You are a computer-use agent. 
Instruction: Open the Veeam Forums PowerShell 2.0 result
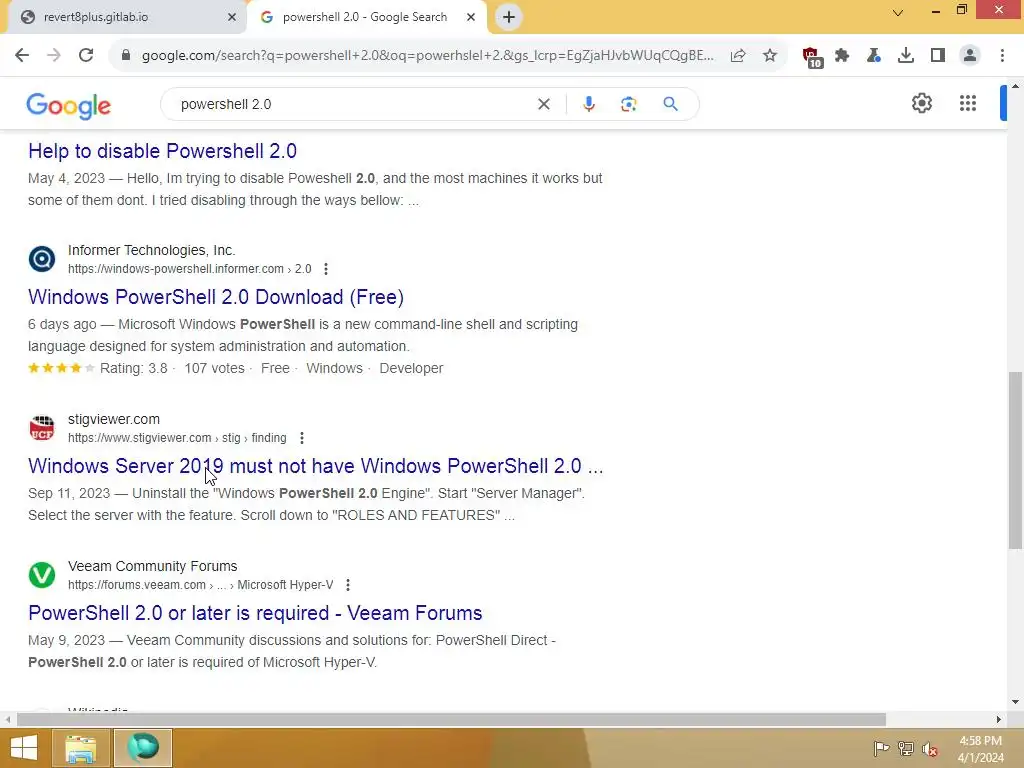click(255, 613)
